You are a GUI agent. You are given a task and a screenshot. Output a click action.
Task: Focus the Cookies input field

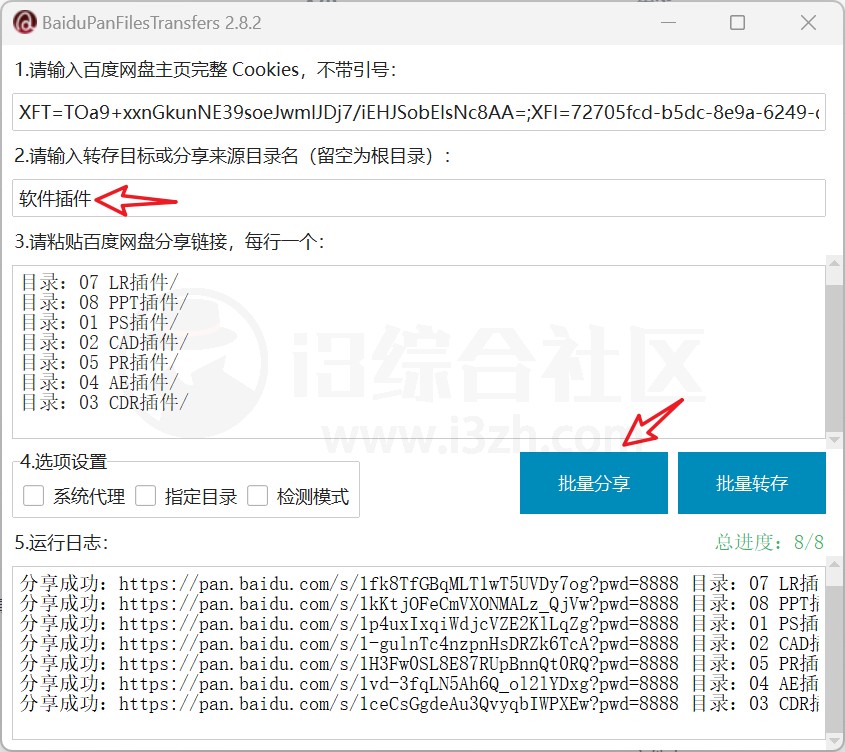point(419,114)
